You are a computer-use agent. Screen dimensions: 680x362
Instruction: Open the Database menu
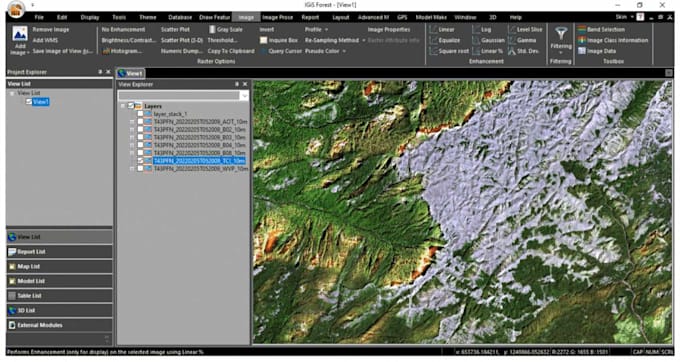click(x=180, y=17)
